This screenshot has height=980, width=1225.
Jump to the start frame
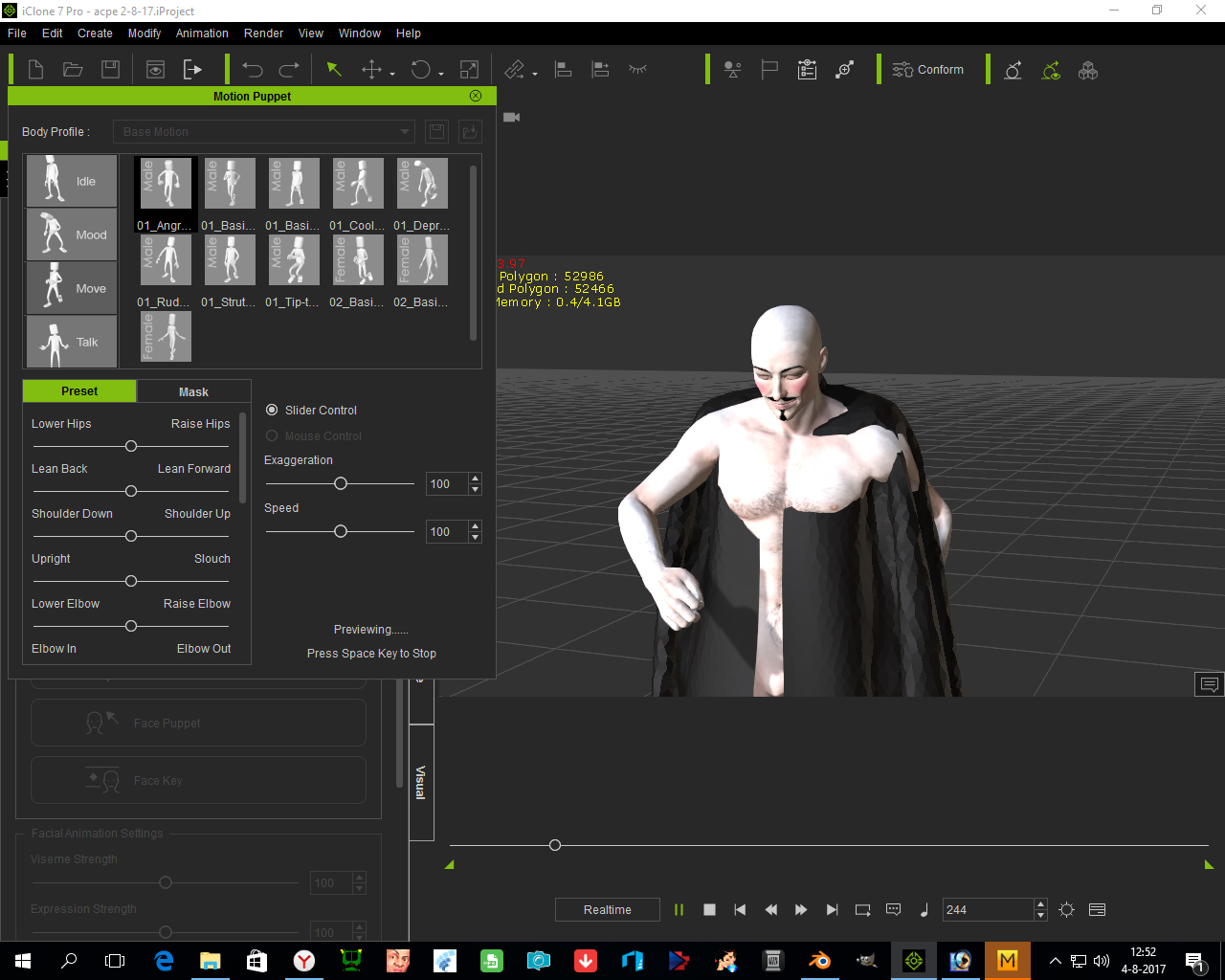740,909
